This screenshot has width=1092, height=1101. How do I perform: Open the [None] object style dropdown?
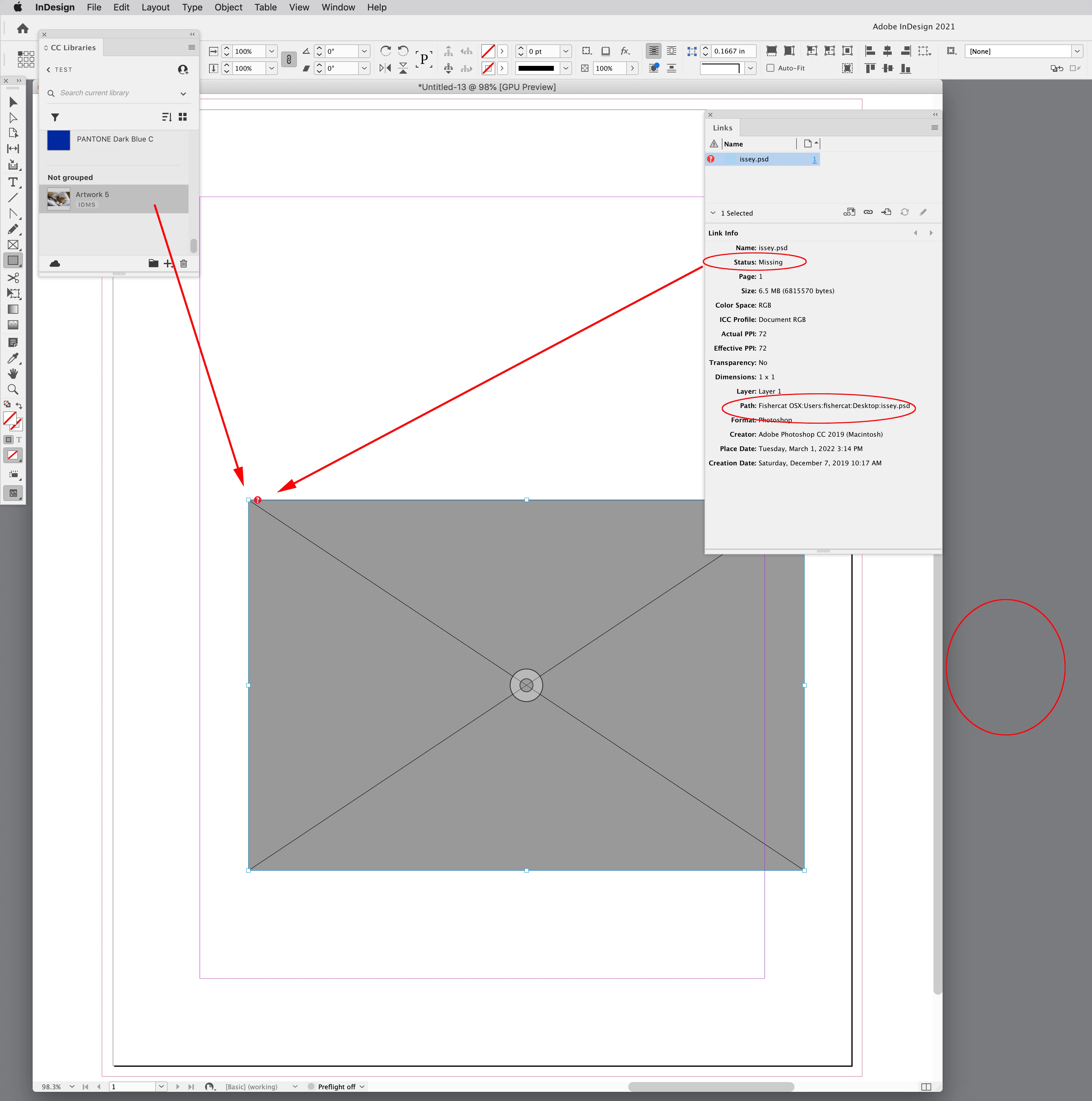point(1077,51)
